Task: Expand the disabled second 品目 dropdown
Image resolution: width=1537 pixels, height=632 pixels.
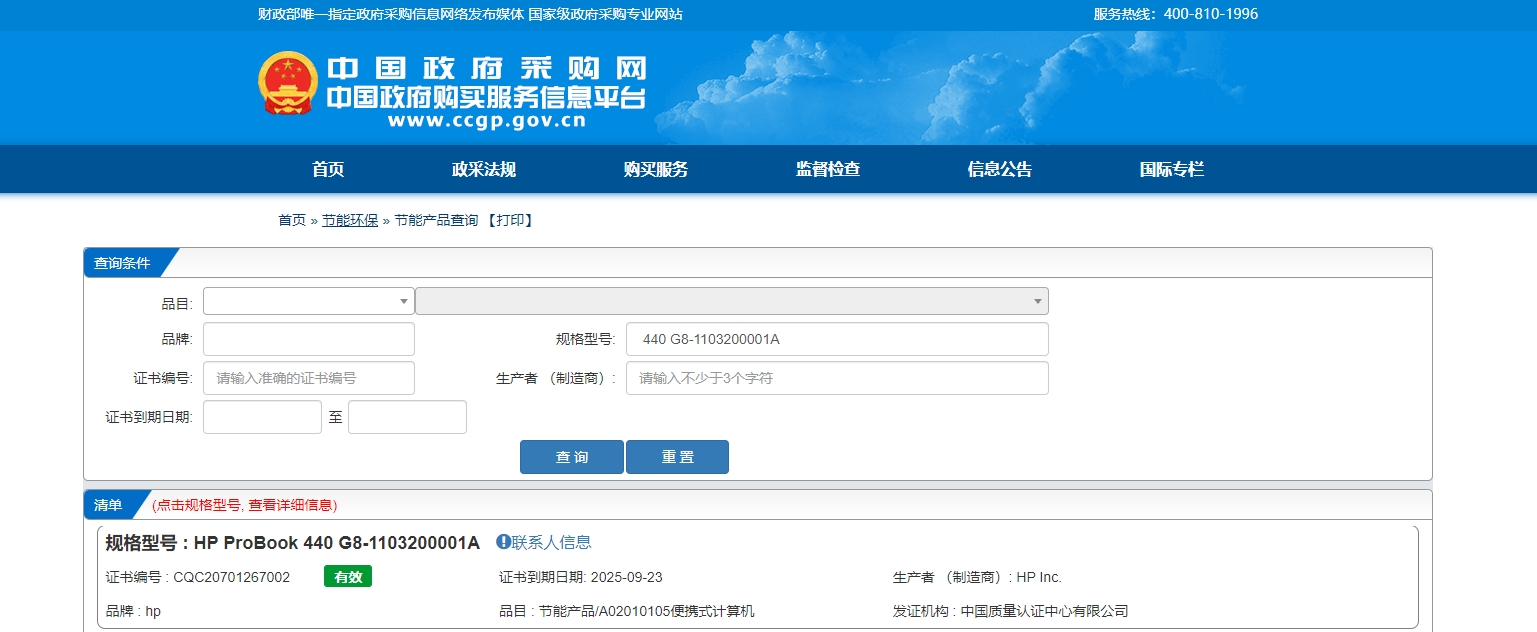Action: pos(731,301)
